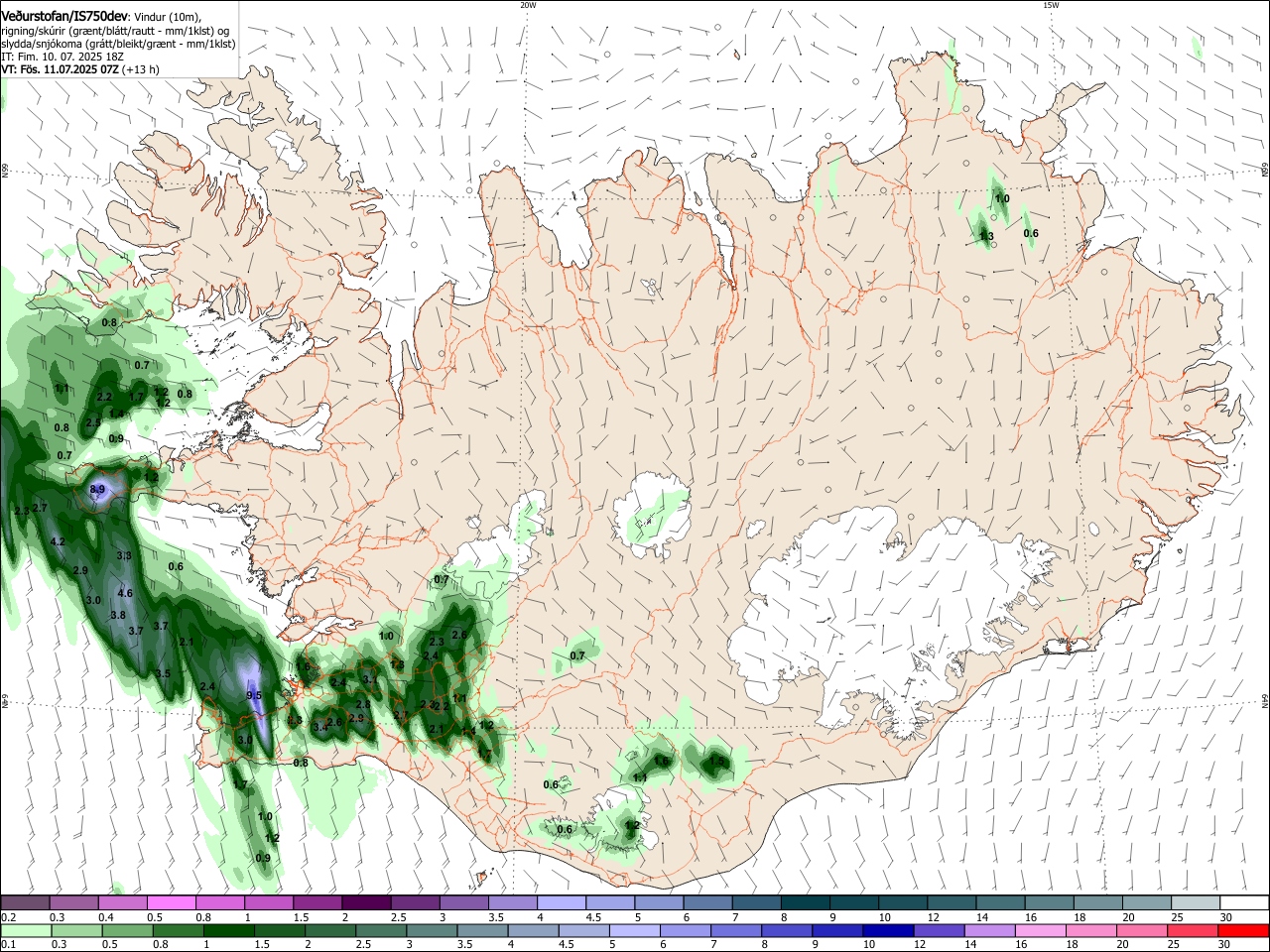The height and width of the screenshot is (952, 1270).
Task: Pick the dark teal swatch above upper 8
Action: pos(806,902)
